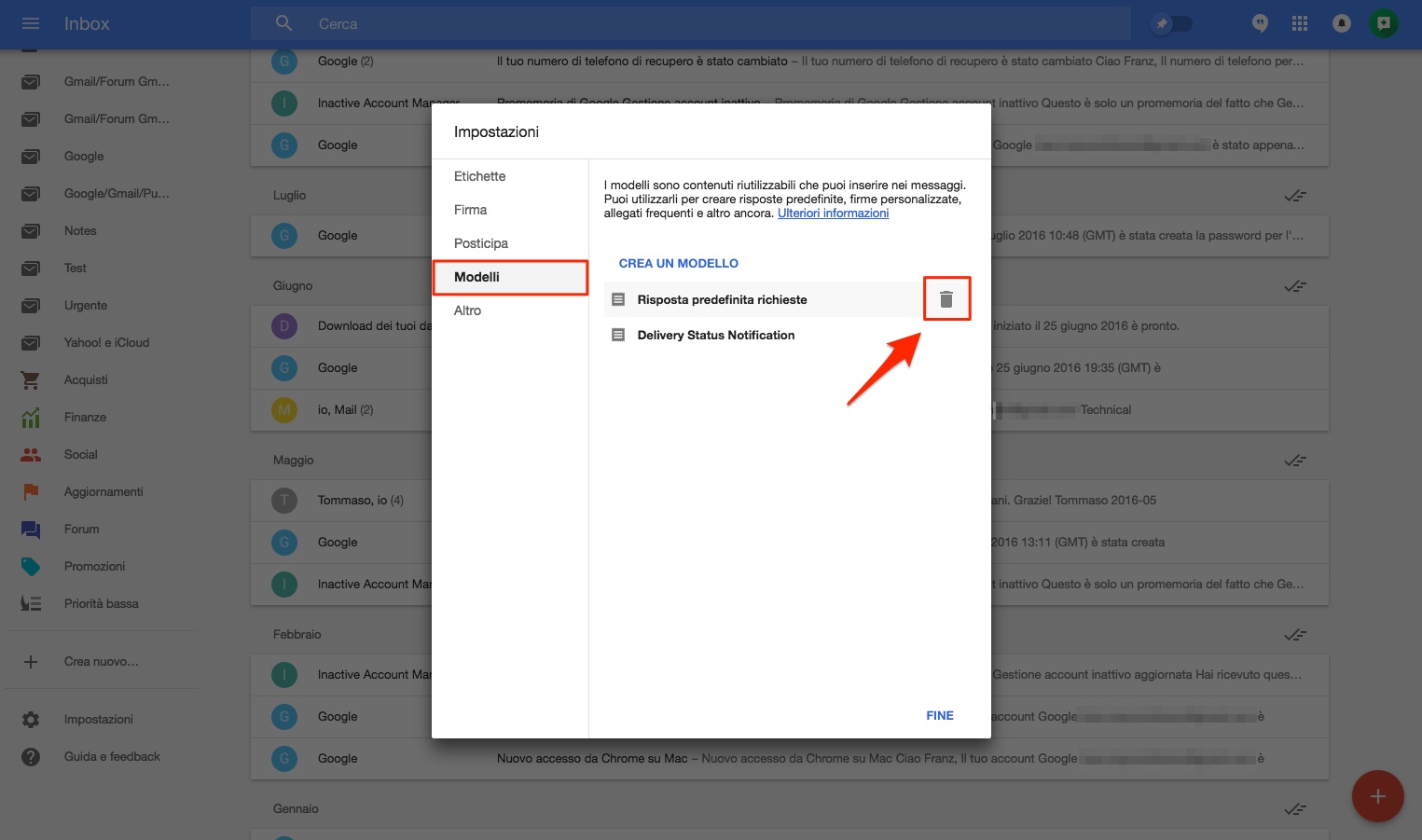
Task: Open the Risposta predefinita richieste template
Action: (x=723, y=299)
